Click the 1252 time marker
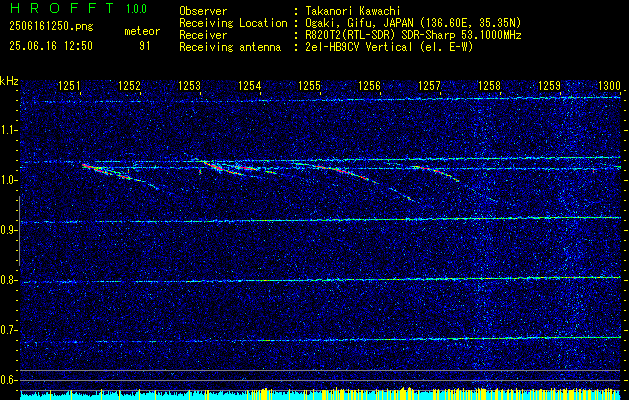The width and height of the screenshot is (629, 400). coord(129,85)
